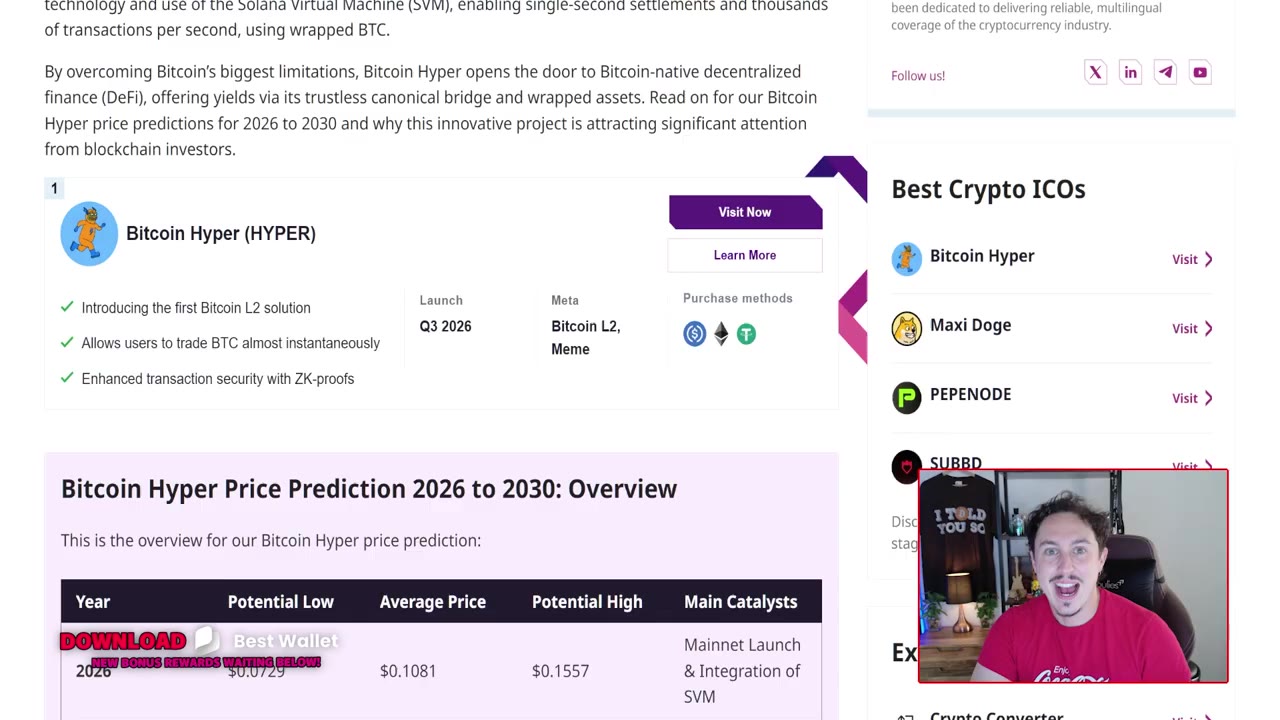Open the LinkedIn social icon
The width and height of the screenshot is (1280, 720).
pyautogui.click(x=1130, y=72)
